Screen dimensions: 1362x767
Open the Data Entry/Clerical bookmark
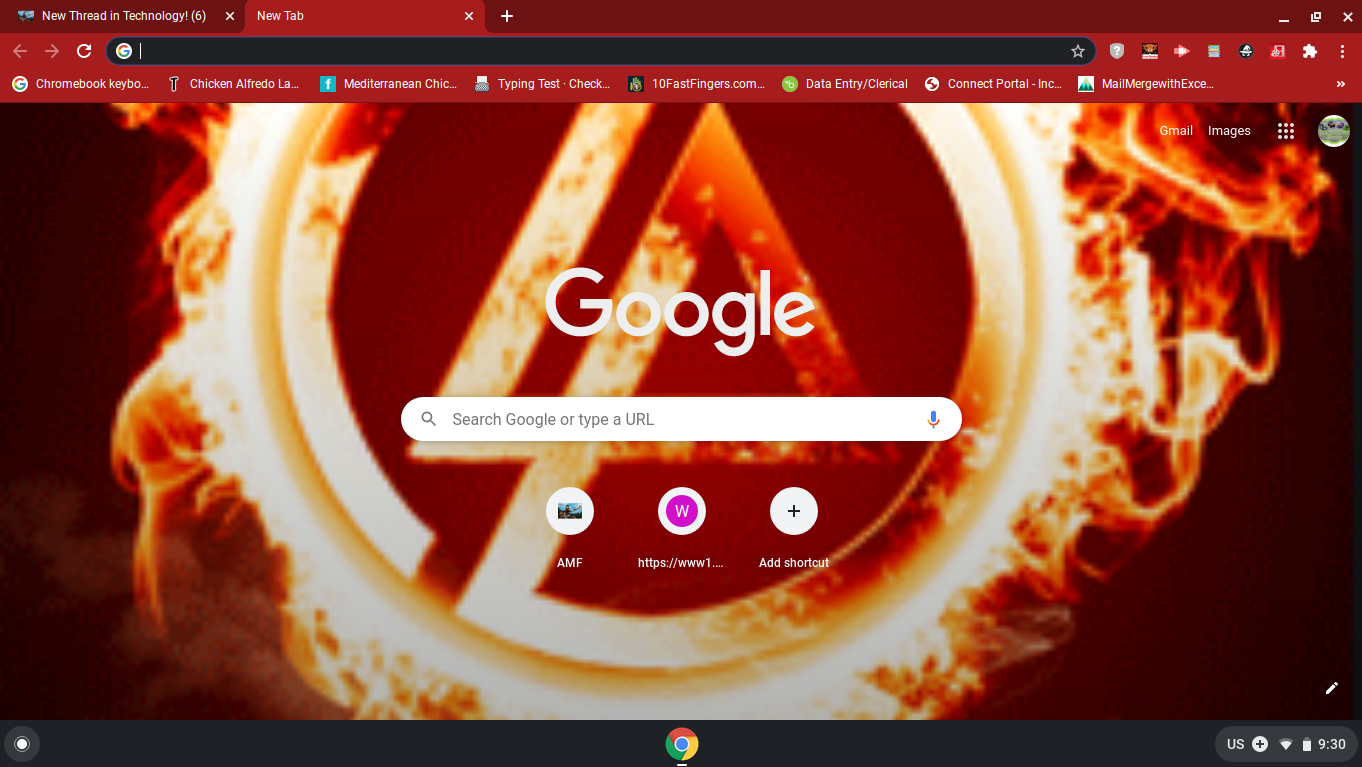[x=845, y=84]
